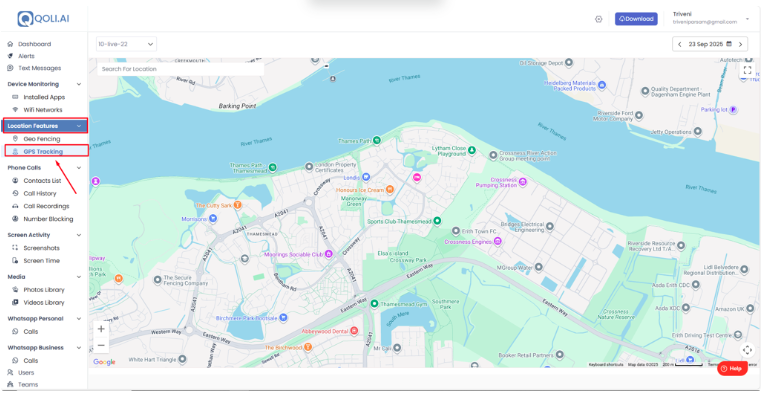Viewport: 762px width, 393px height.
Task: Click the QOLI.AI logo
Action: pos(43,18)
